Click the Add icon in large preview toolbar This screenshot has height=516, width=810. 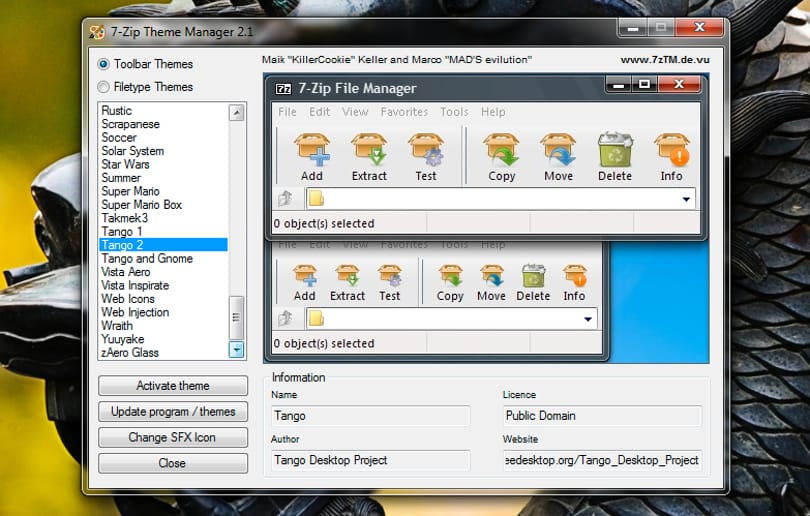[312, 150]
